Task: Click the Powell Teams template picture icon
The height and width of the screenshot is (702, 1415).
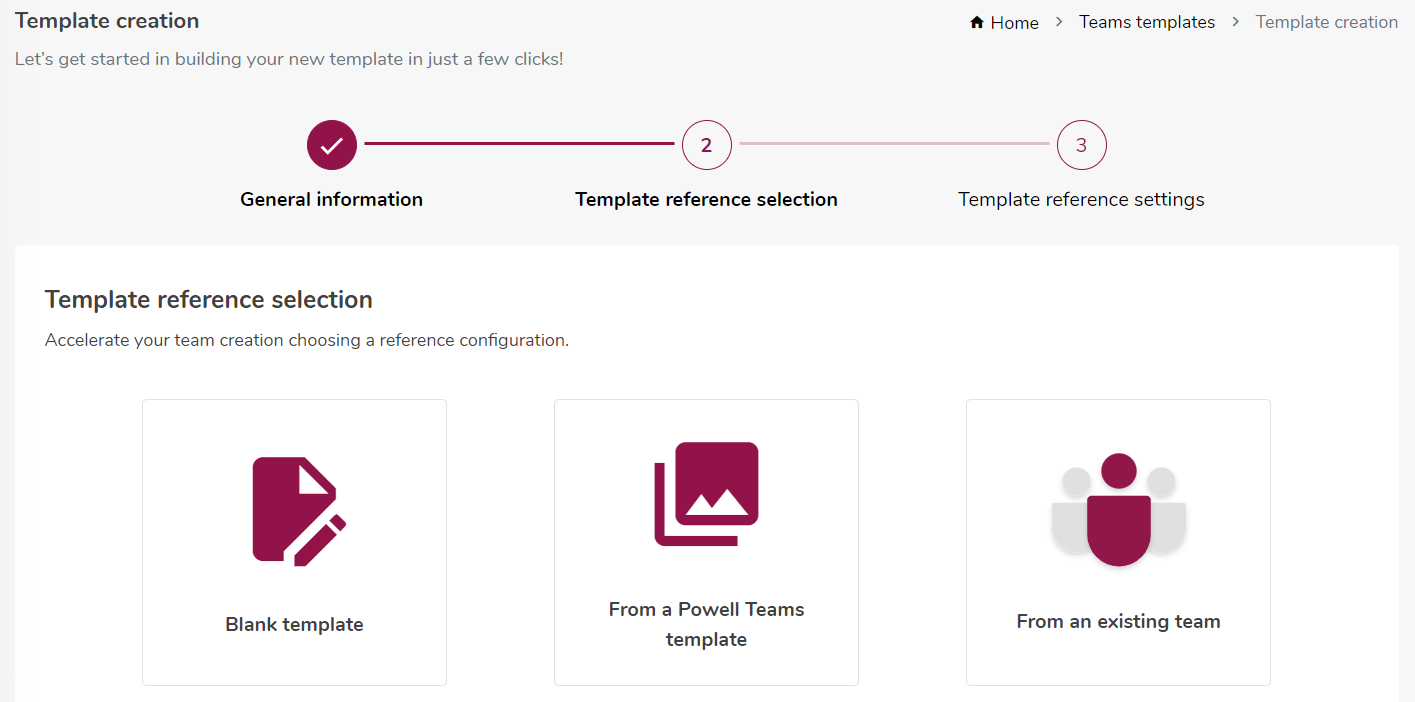Action: (706, 493)
